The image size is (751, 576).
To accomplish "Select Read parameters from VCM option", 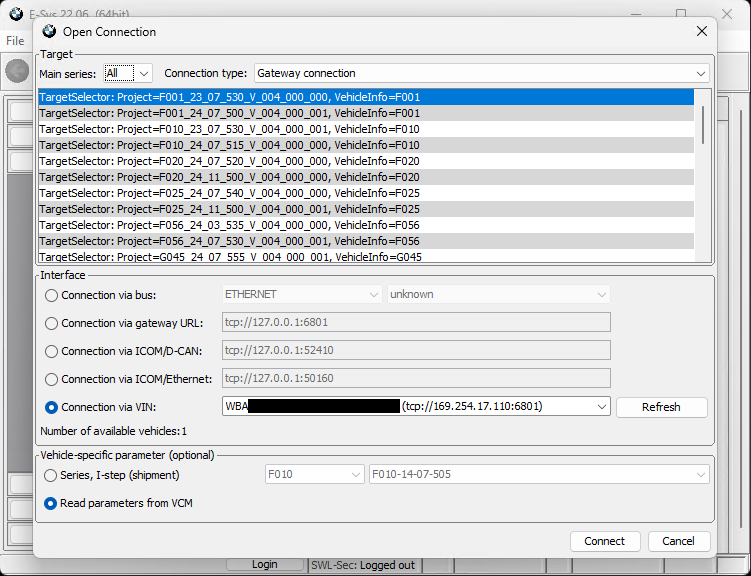I will [x=50, y=504].
